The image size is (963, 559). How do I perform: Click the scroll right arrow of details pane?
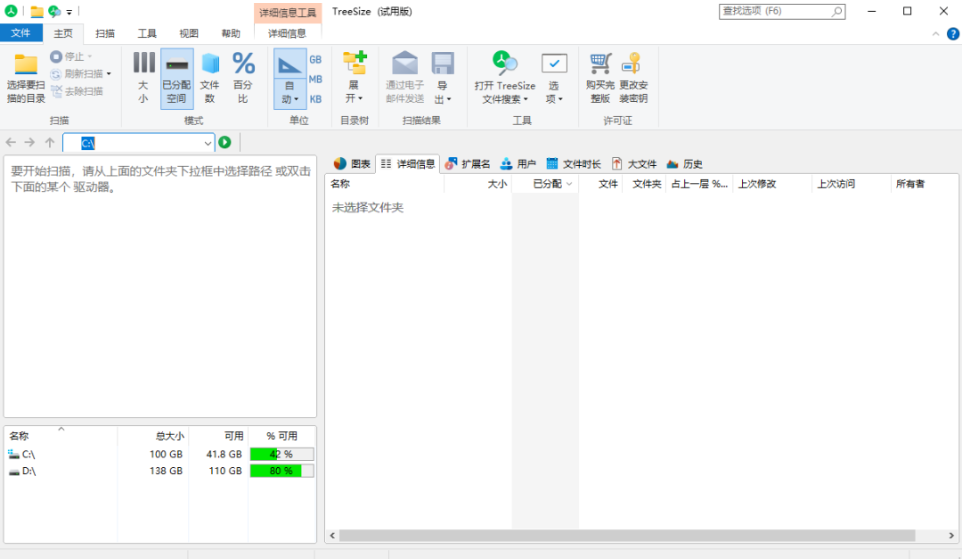[951, 536]
